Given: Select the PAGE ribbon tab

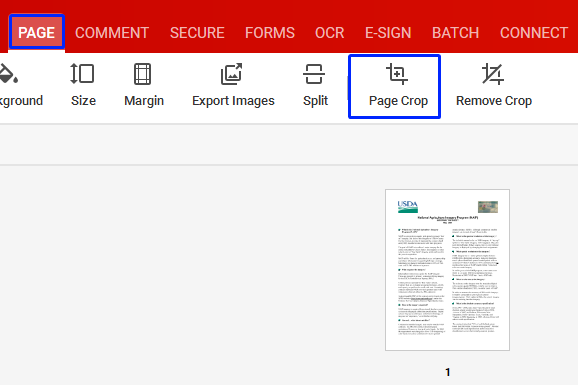Looking at the screenshot, I should point(36,32).
